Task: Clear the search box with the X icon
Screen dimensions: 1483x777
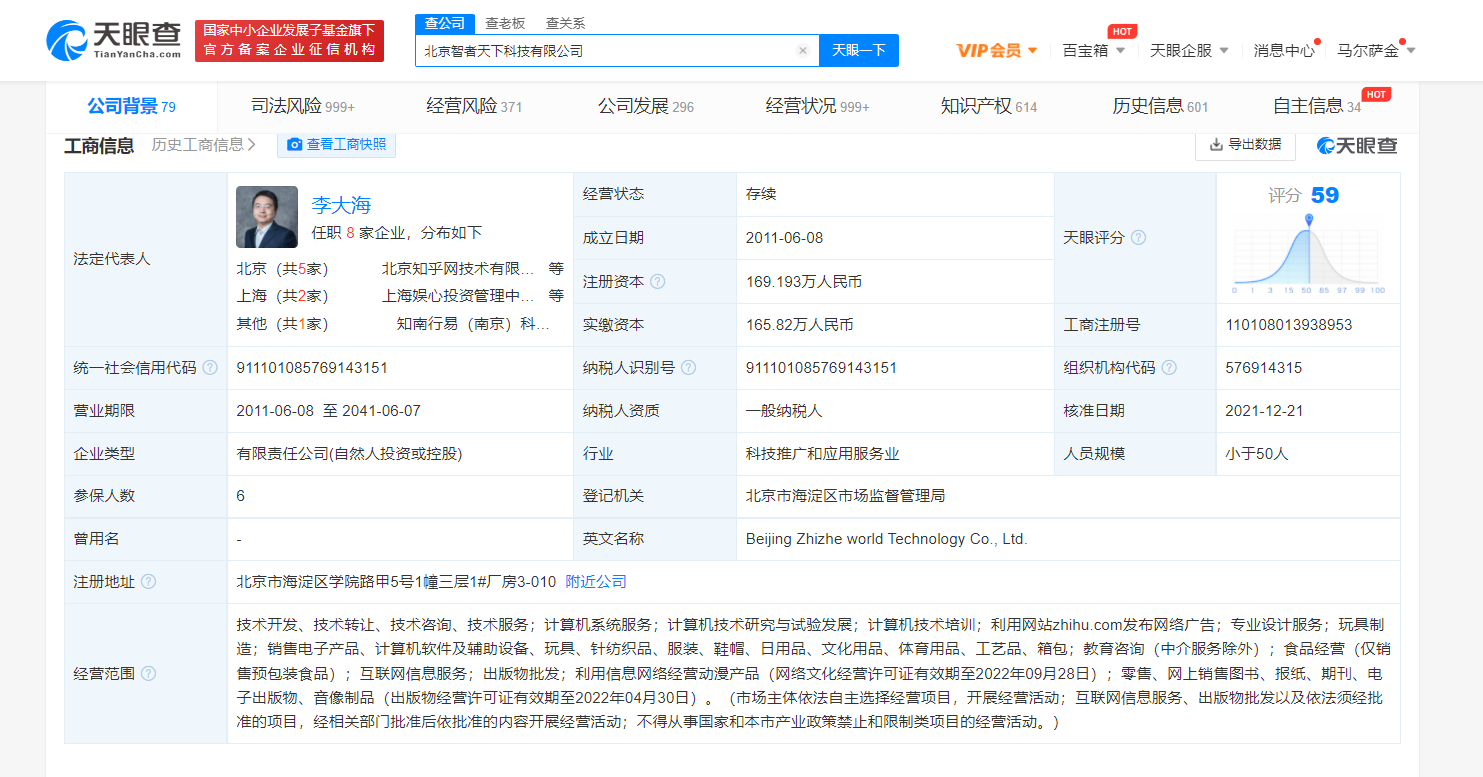Action: click(802, 51)
